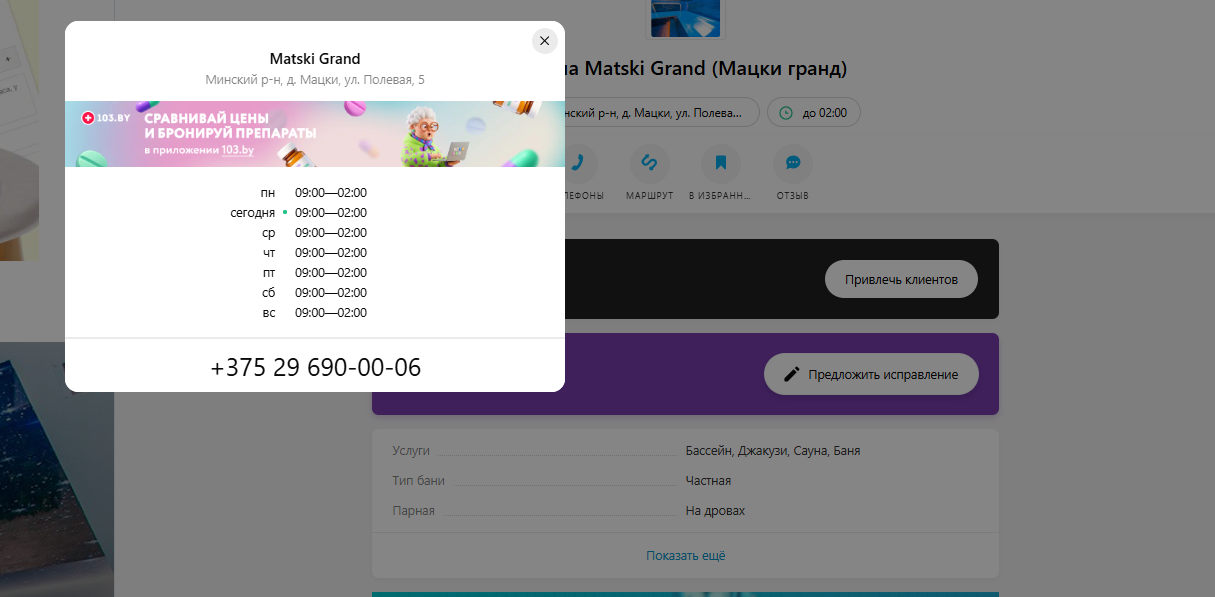This screenshot has width=1215, height=597.
Task: Leave a review via the Отзыв icon
Action: click(792, 163)
